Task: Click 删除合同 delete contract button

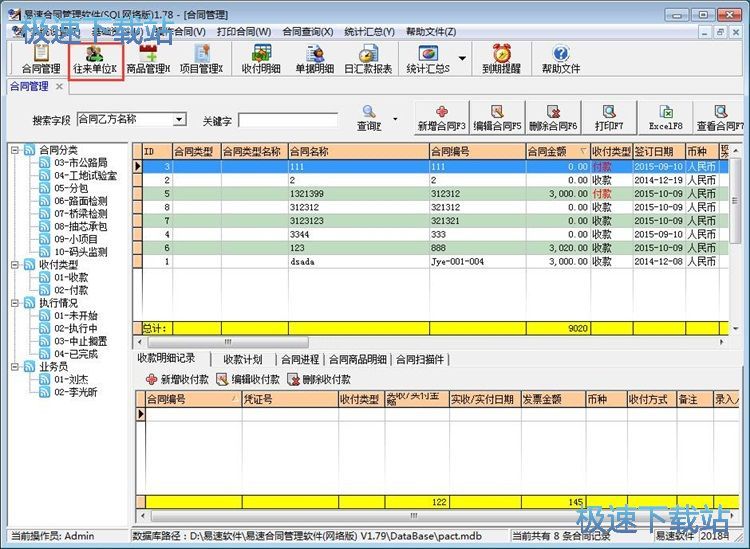Action: (x=553, y=119)
